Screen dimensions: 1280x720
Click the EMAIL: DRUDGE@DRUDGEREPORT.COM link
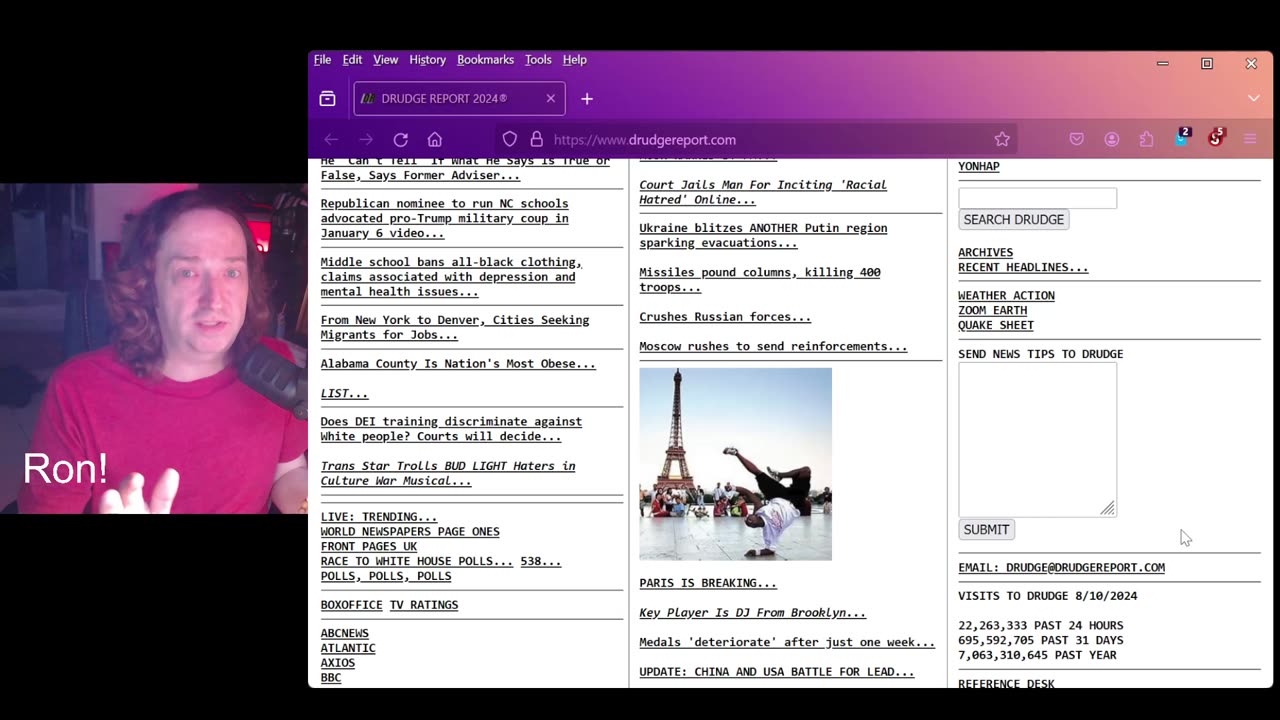pos(1061,568)
